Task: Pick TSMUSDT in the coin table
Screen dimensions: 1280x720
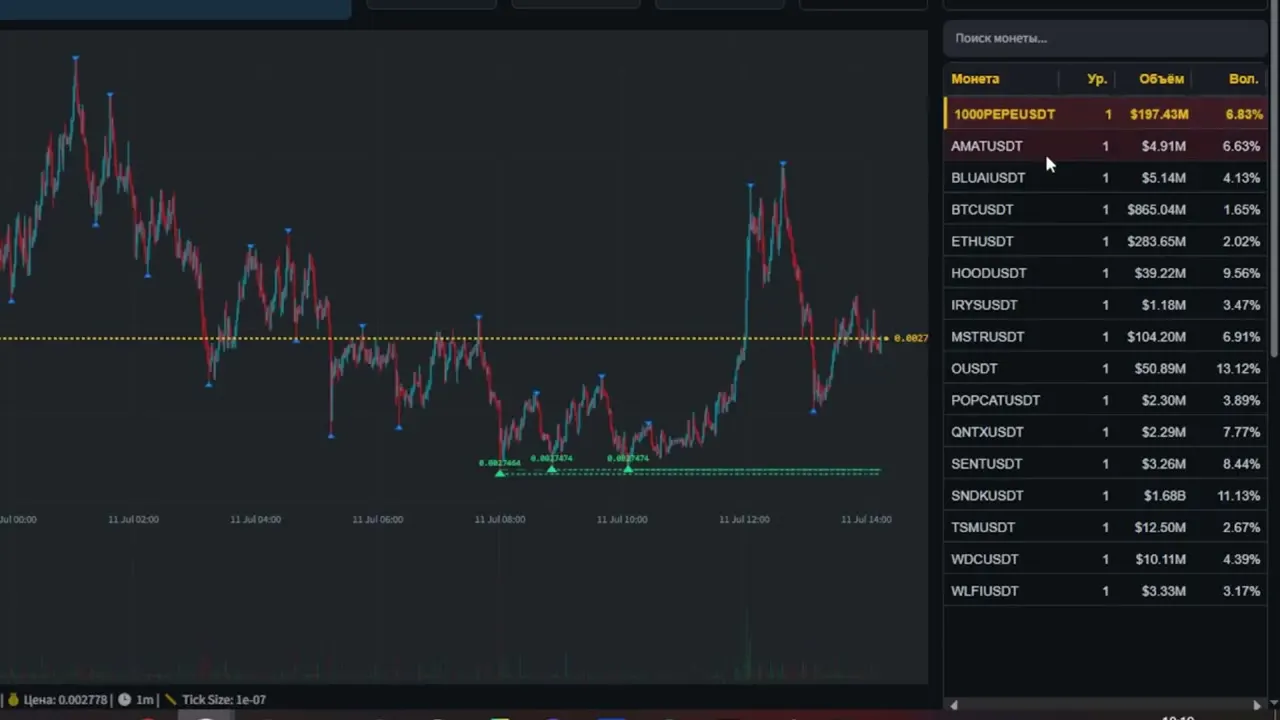Action: [1105, 527]
